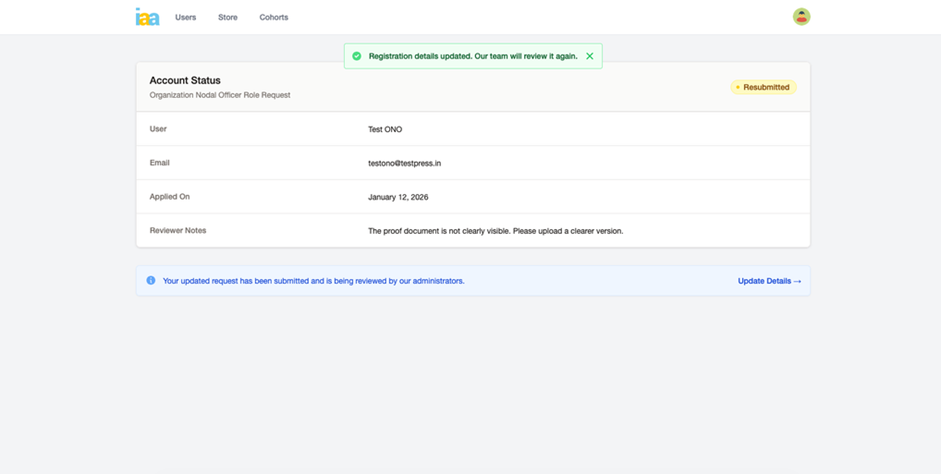Click the Organization Nodal Officer Role Request subtitle
Screen dimensions: 941x474
pyautogui.click(x=220, y=95)
